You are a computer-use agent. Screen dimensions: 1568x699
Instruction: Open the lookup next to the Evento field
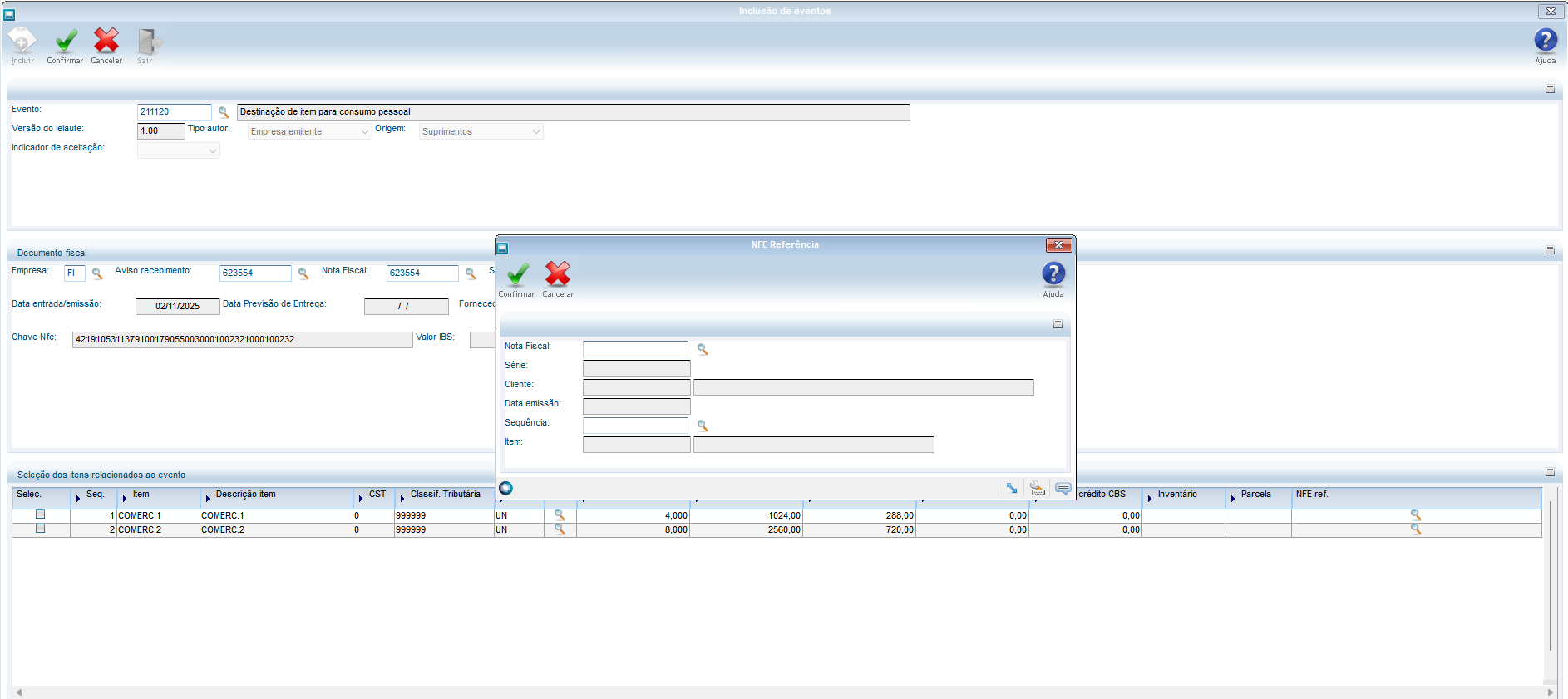[x=224, y=112]
